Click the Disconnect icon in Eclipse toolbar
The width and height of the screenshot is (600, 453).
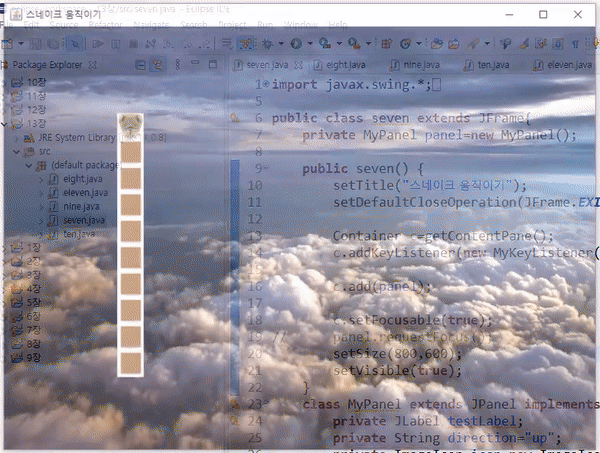click(150, 44)
